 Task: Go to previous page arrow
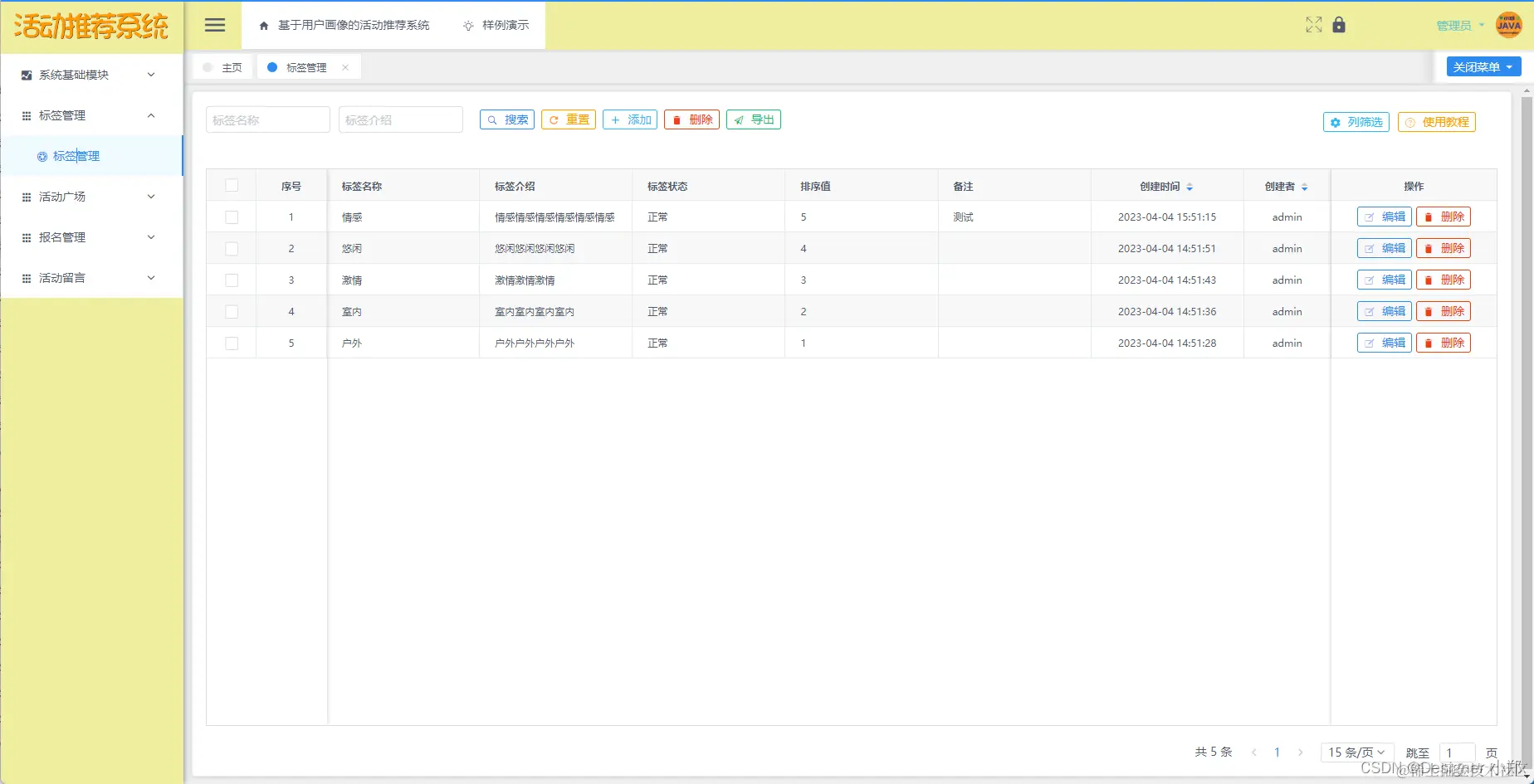coord(1253,752)
